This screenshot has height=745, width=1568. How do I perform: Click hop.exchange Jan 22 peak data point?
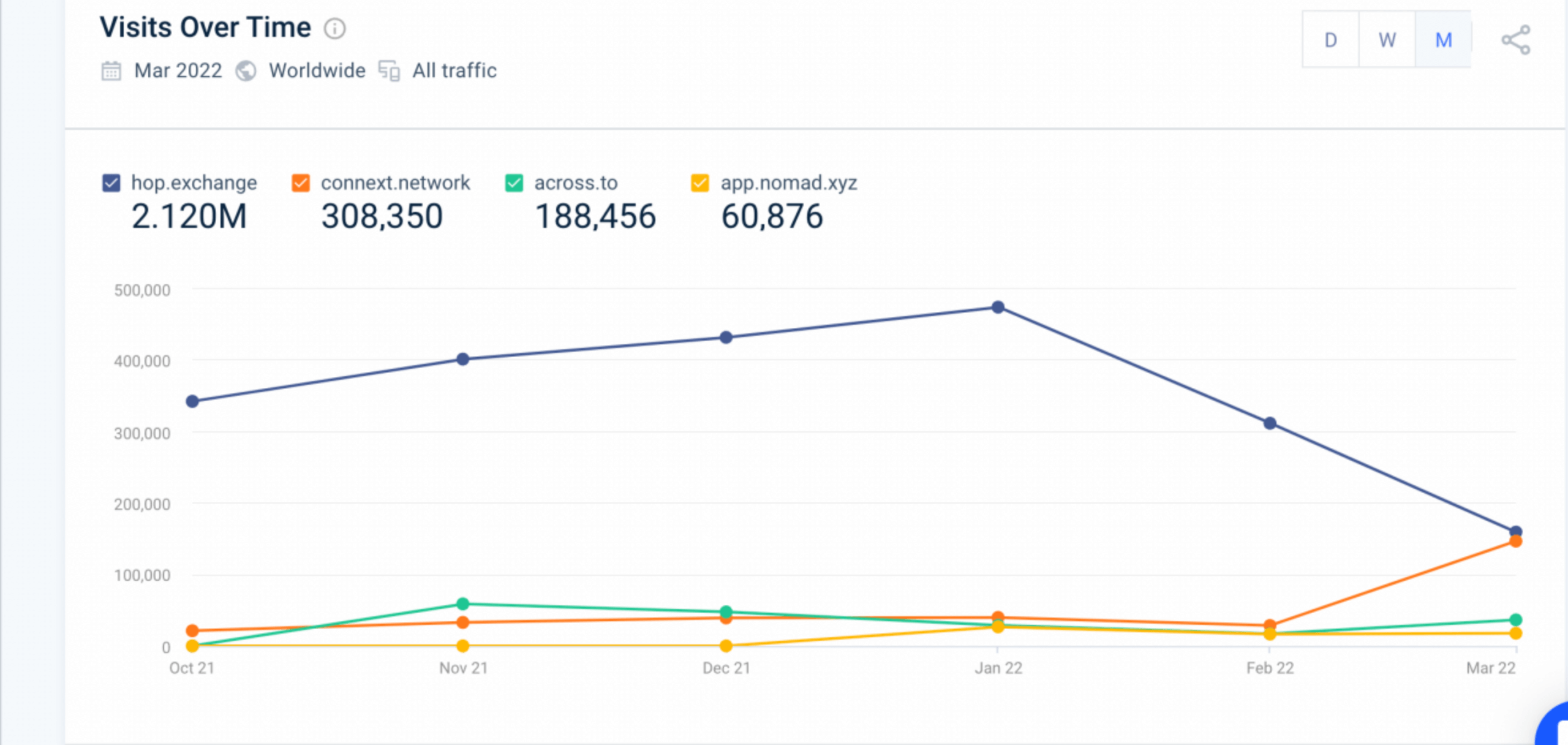coord(998,307)
